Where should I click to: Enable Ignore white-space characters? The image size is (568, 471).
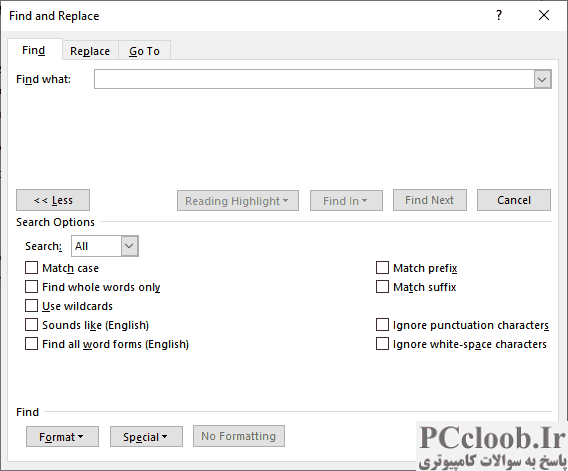coord(382,344)
